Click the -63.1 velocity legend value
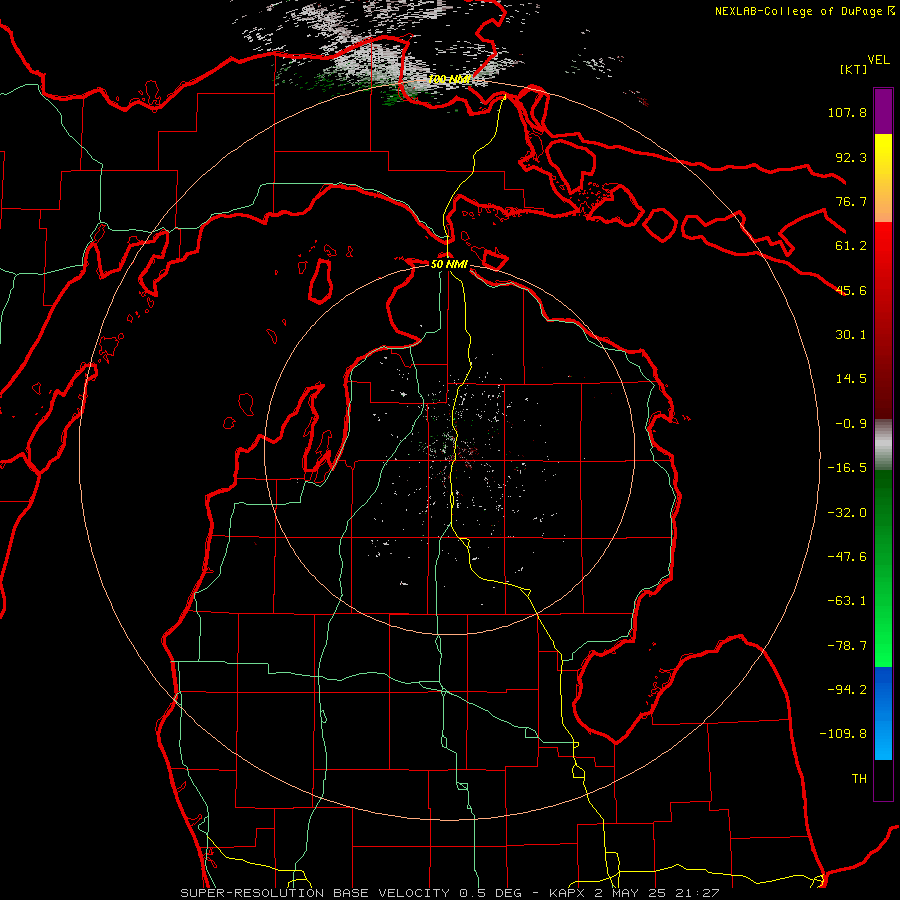The height and width of the screenshot is (900, 900). point(847,601)
